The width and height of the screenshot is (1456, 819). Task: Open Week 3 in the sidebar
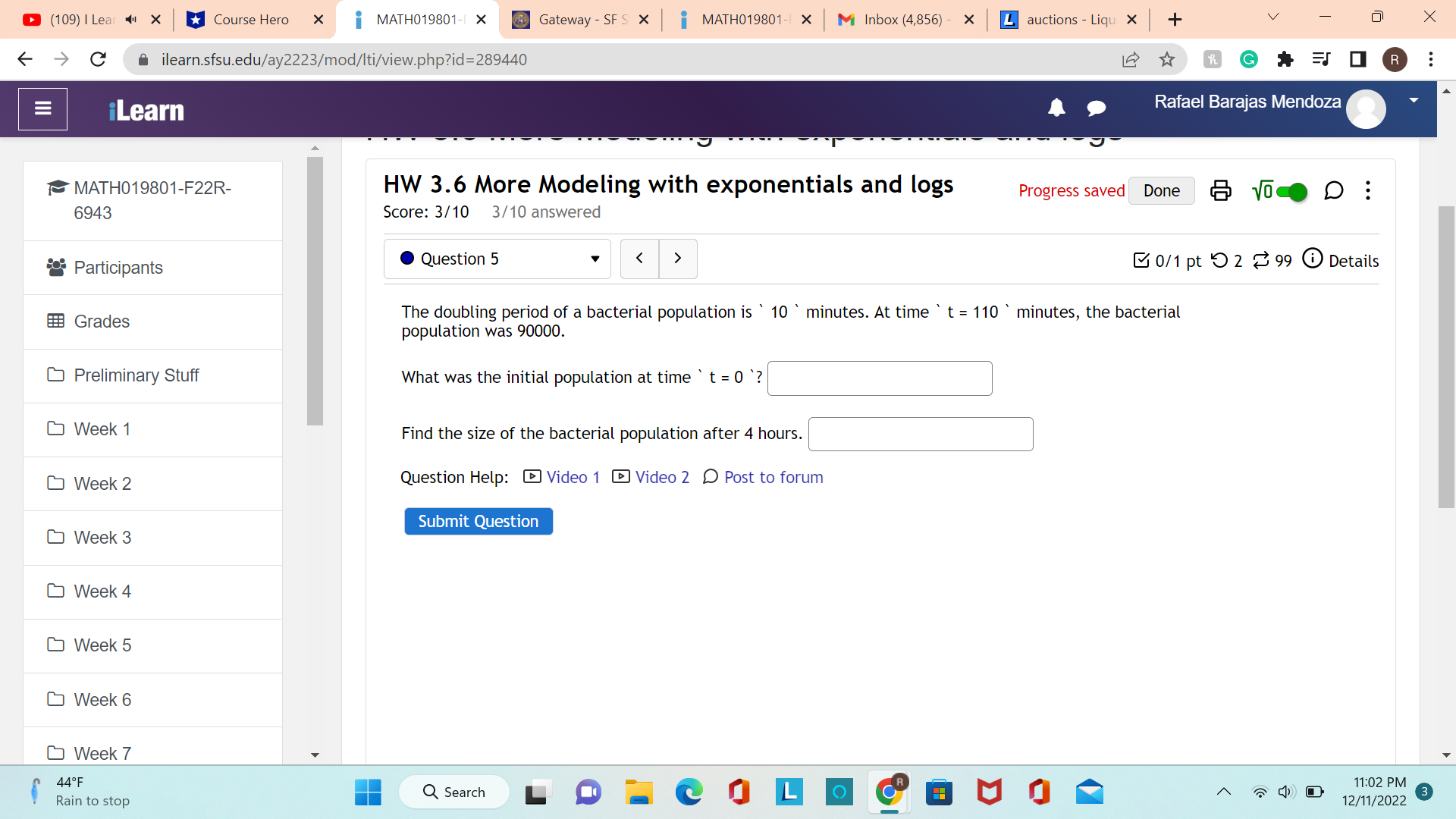(102, 538)
